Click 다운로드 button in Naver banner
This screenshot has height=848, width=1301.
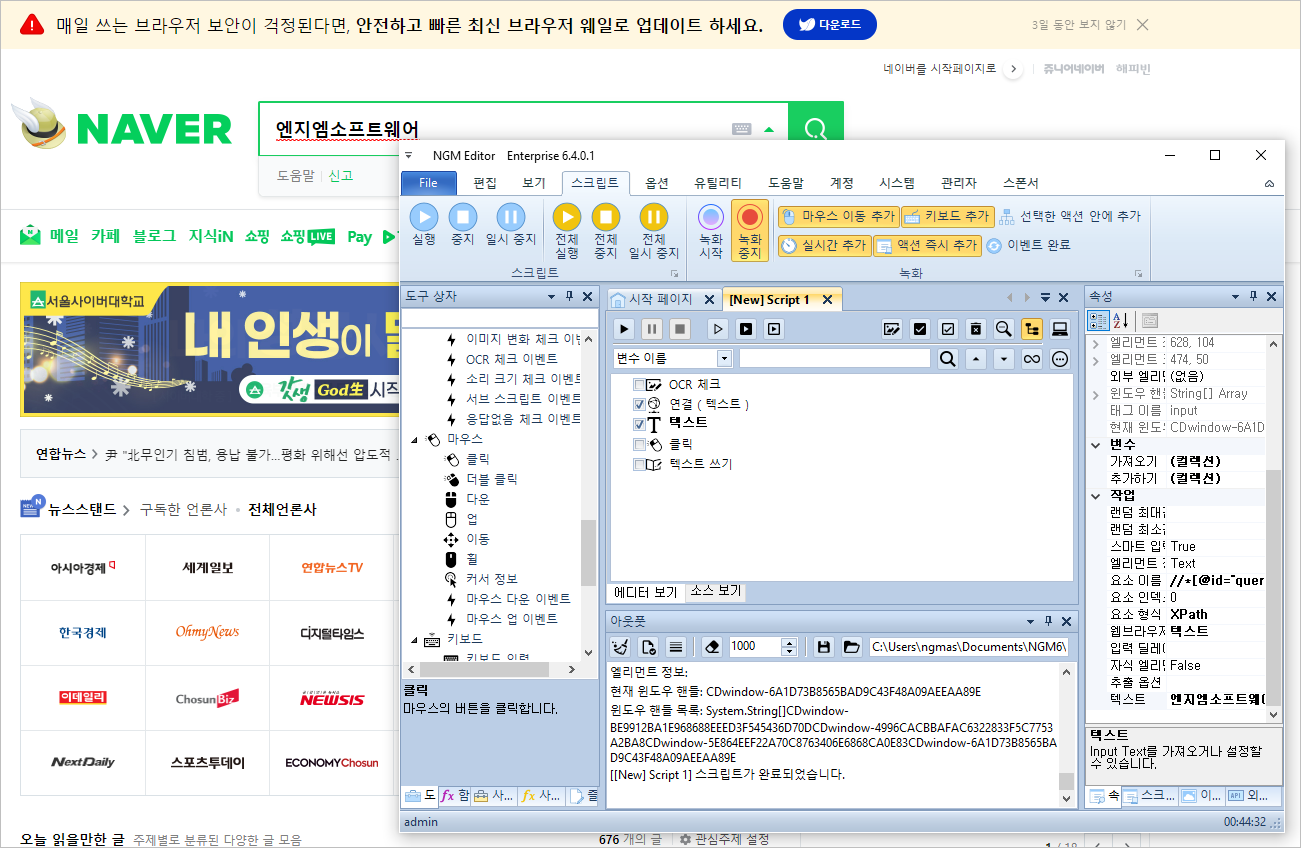click(830, 25)
